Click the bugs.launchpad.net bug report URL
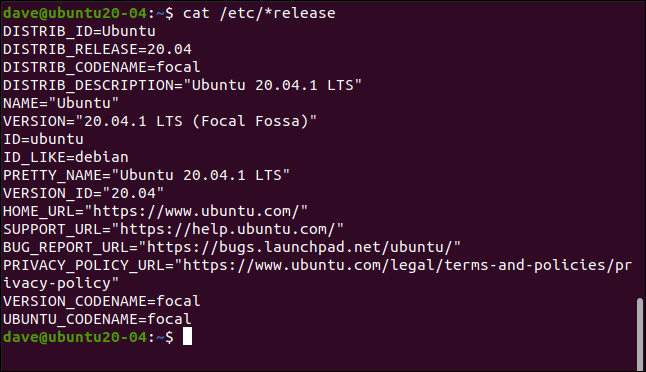This screenshot has width=646, height=372. pos(300,248)
